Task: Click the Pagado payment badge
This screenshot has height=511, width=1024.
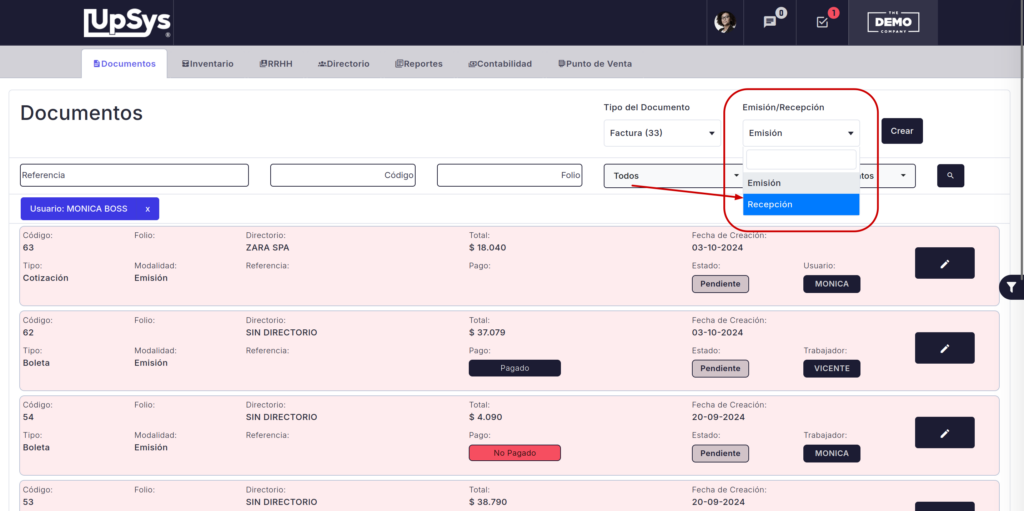Action: (515, 368)
